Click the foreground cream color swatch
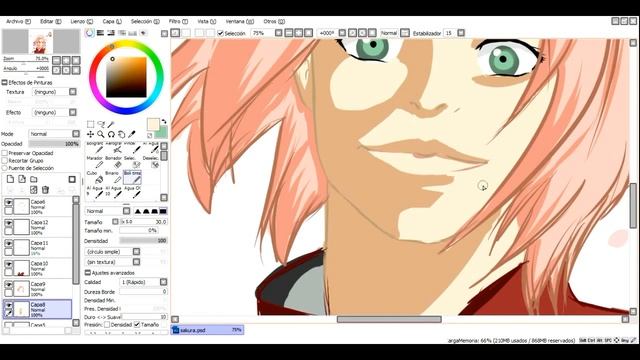The height and width of the screenshot is (360, 640). pos(153,124)
